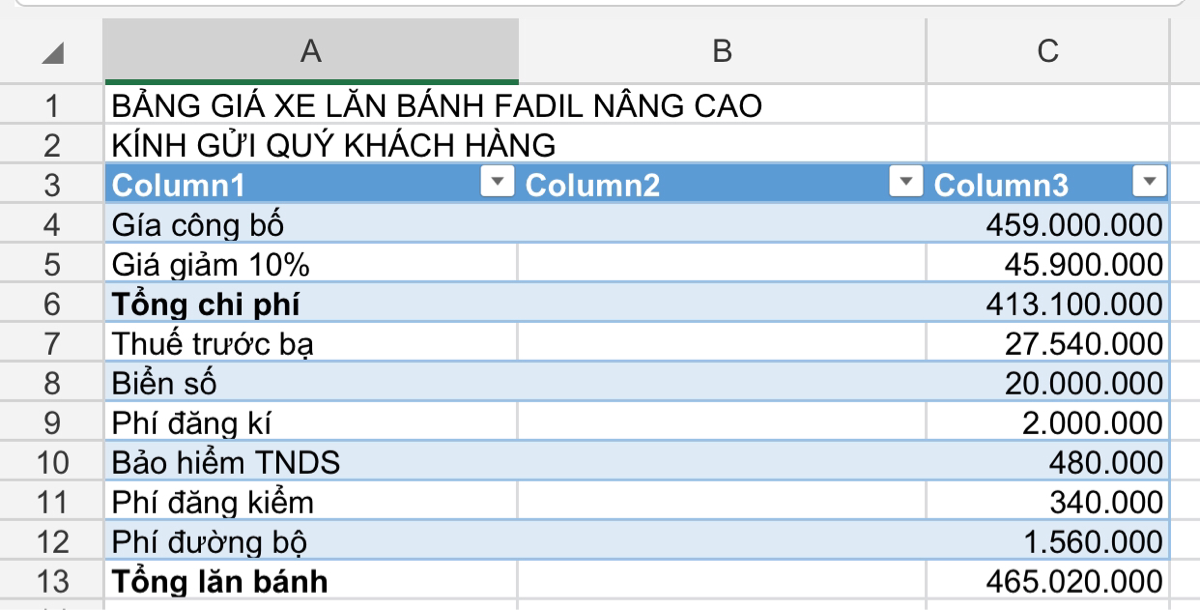Open the Column3 filter dropdown

(1149, 181)
